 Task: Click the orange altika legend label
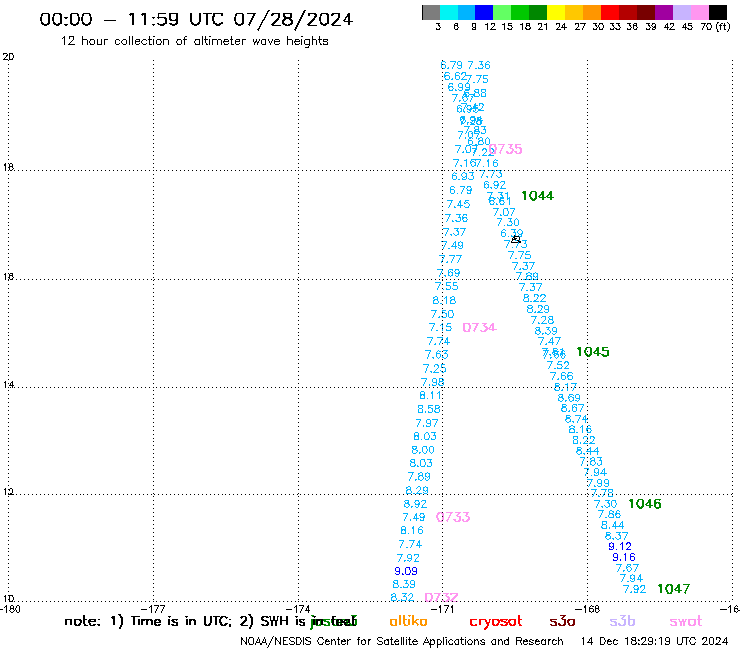click(x=408, y=621)
